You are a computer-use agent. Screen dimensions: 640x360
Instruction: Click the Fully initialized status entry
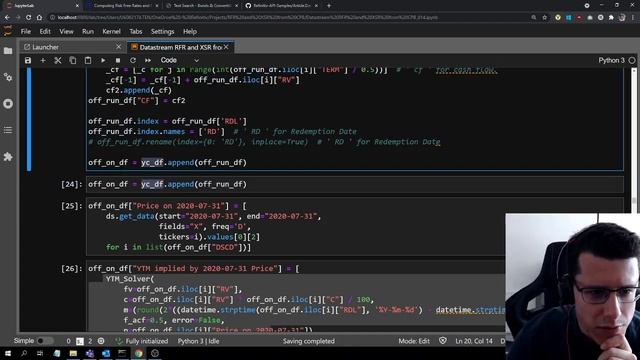[142, 341]
